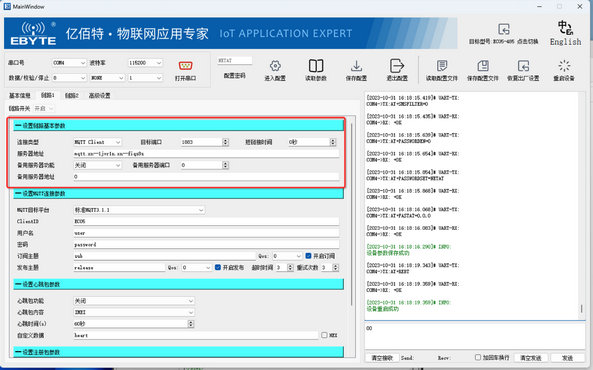
Task: Collapse the 设置注册包参数 section
Action: pyautogui.click(x=178, y=352)
